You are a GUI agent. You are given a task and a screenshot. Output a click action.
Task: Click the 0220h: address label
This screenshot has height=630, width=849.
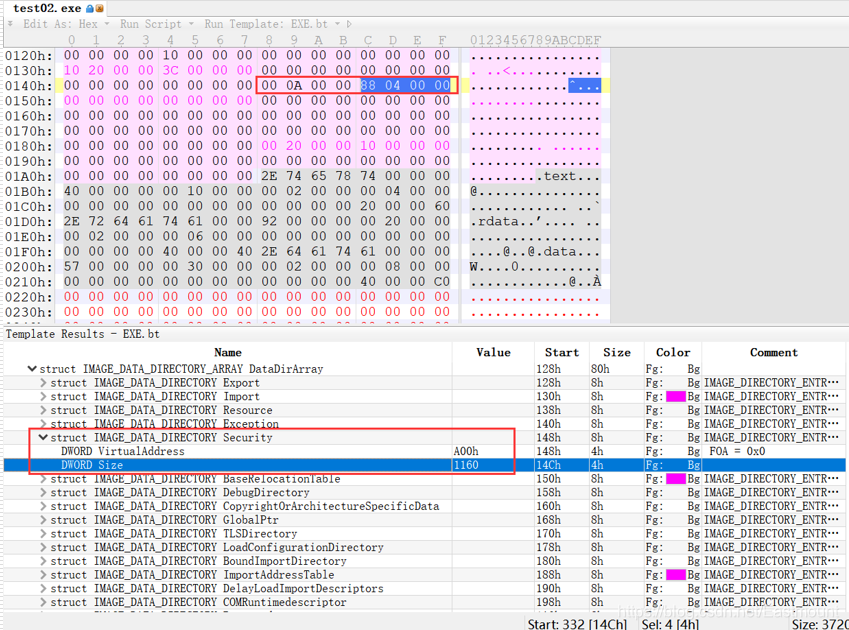[29, 297]
